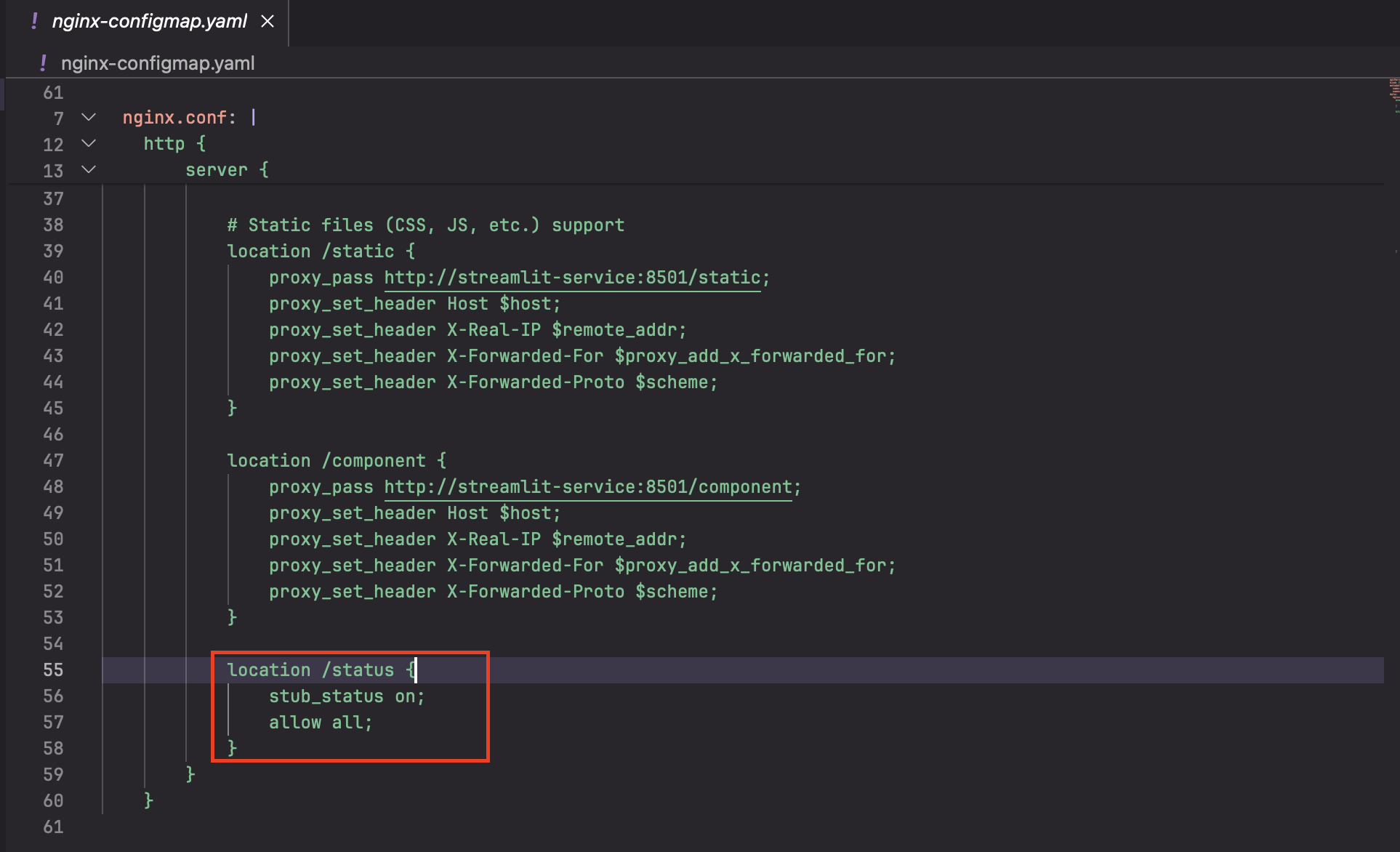The height and width of the screenshot is (852, 1400).
Task: Click line number 47 in gutter
Action: click(53, 461)
